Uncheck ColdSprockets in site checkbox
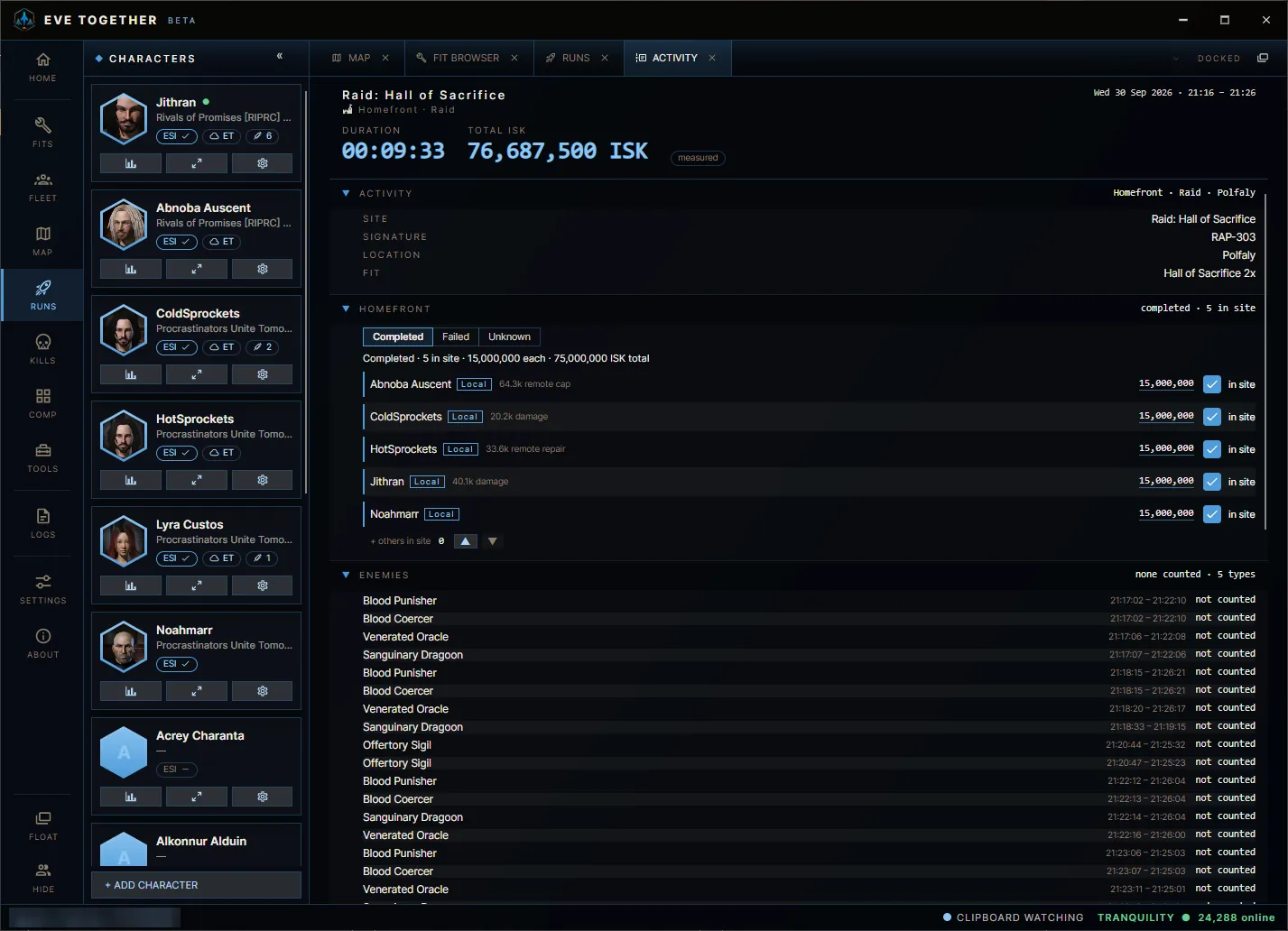 click(1212, 417)
